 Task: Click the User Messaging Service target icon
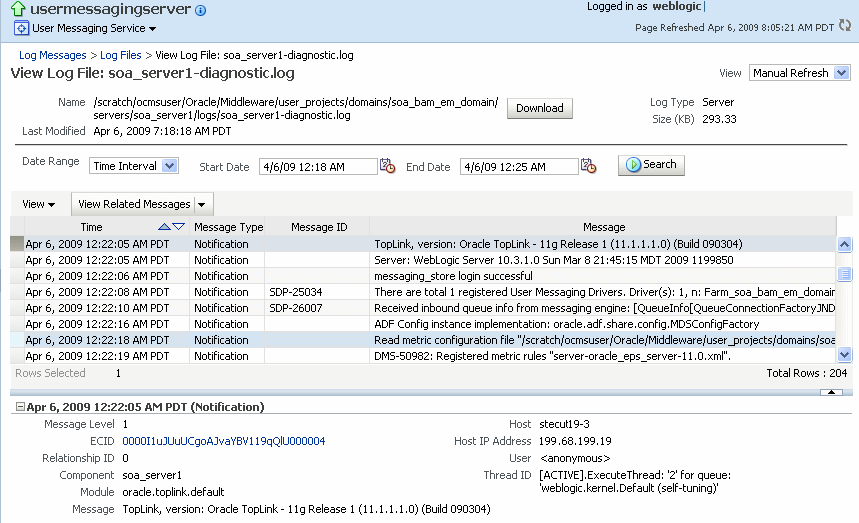tap(21, 28)
